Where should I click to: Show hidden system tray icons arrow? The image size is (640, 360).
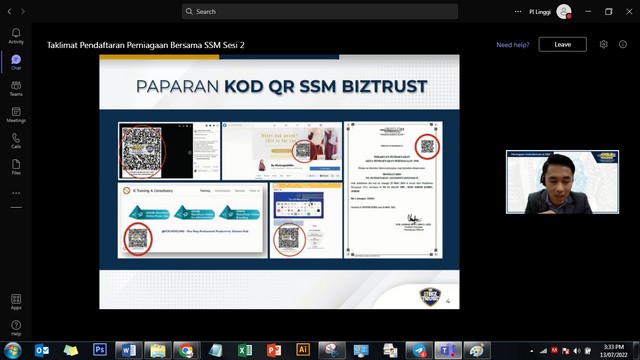coord(531,351)
